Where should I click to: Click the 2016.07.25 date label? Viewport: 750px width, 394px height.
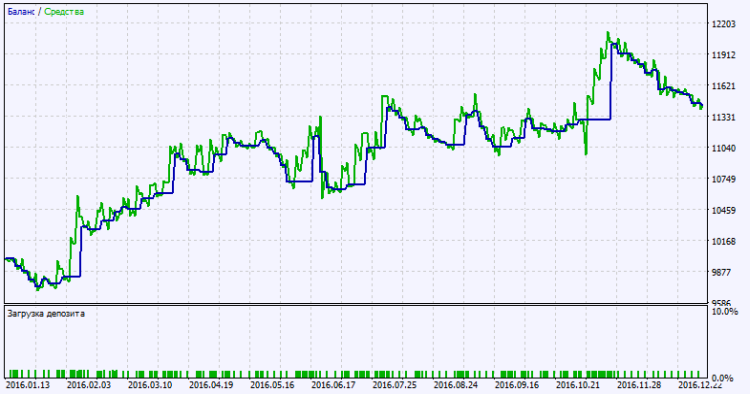pos(395,384)
